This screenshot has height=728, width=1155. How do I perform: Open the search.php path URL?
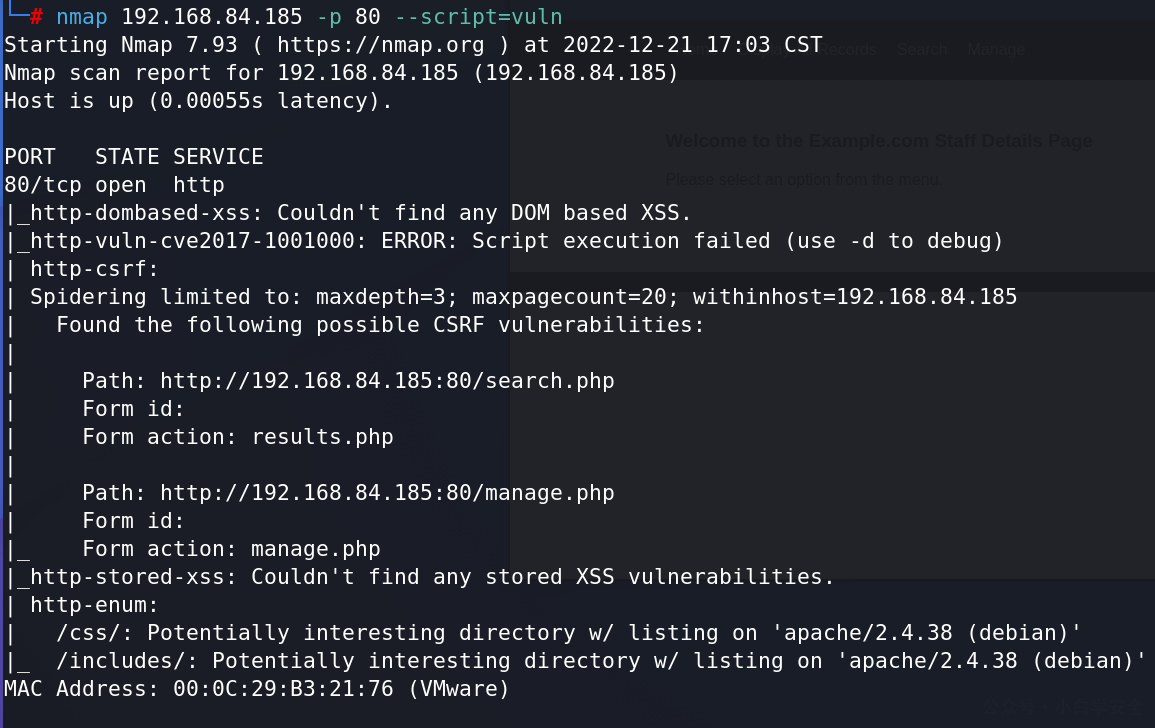(387, 381)
